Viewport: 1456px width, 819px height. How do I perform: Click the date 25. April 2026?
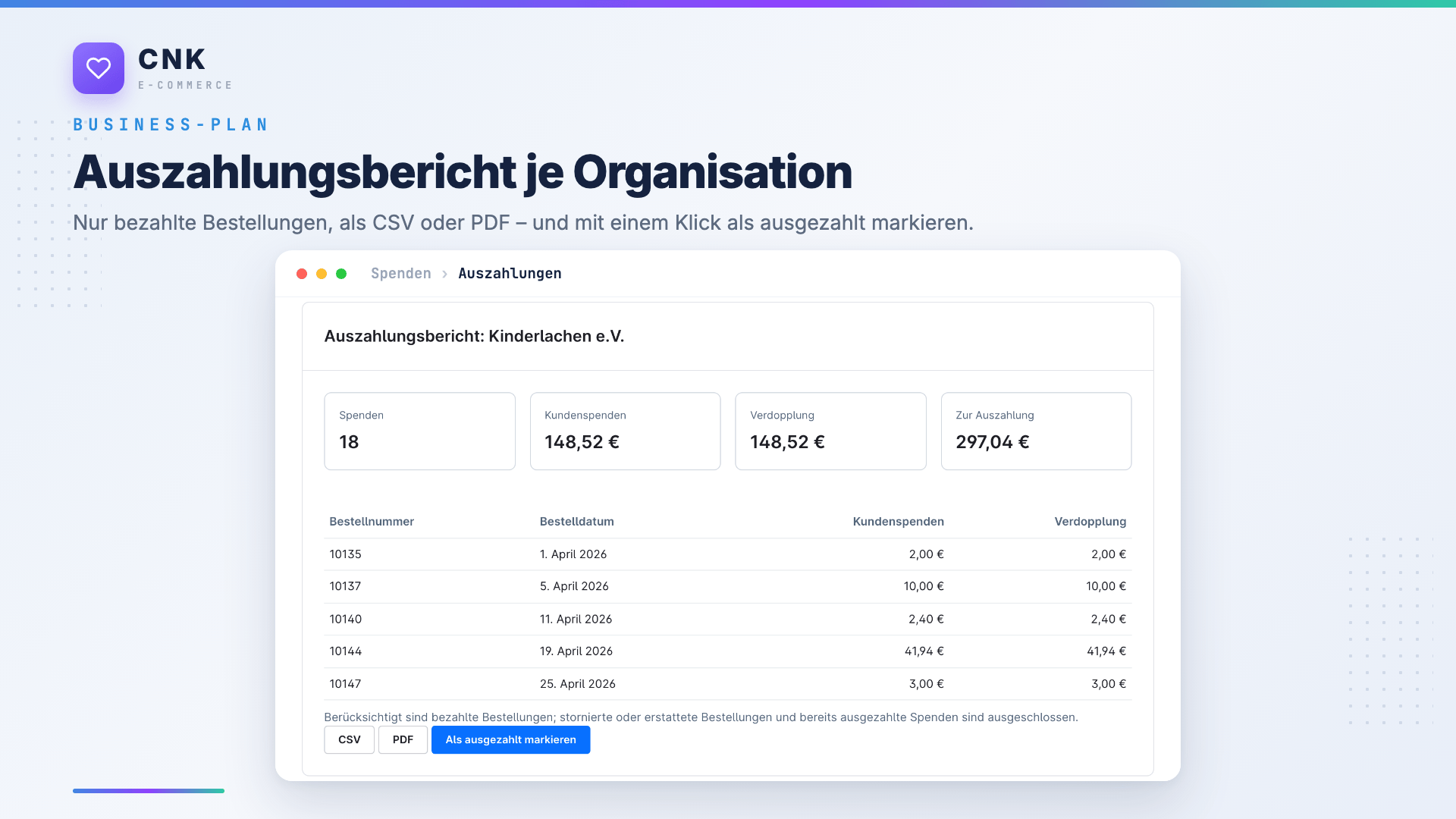pos(578,684)
